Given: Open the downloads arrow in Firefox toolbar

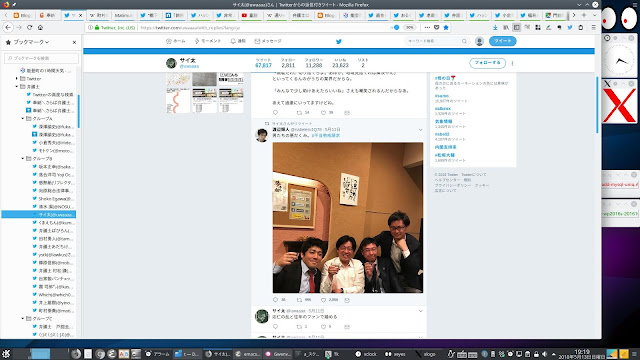Looking at the screenshot, I should [495, 27].
